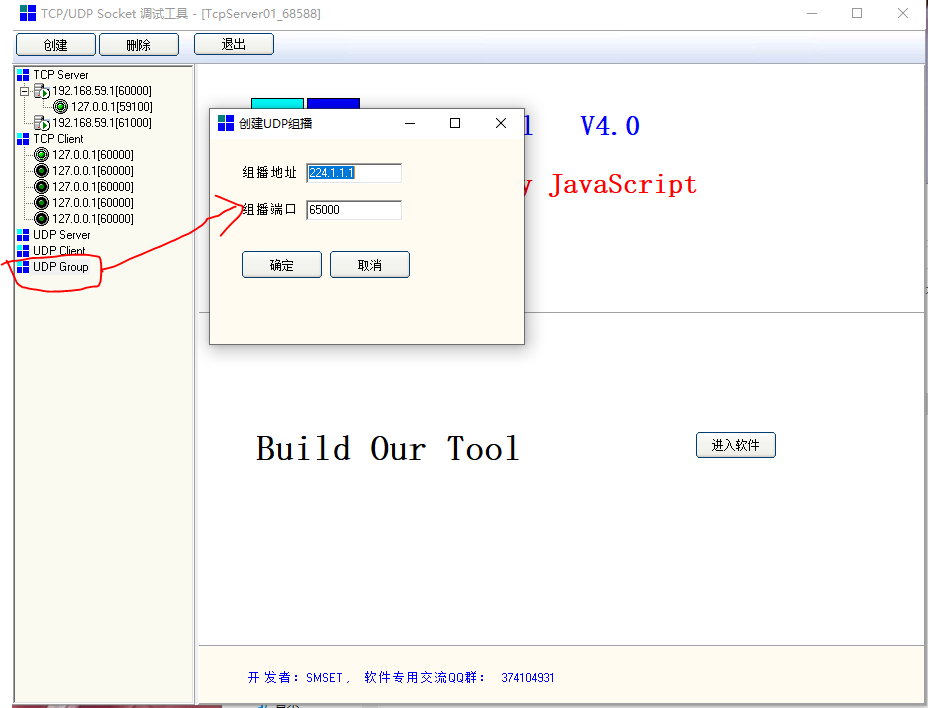This screenshot has width=928, height=708.
Task: Click the TCP Server category icon
Action: tap(23, 74)
